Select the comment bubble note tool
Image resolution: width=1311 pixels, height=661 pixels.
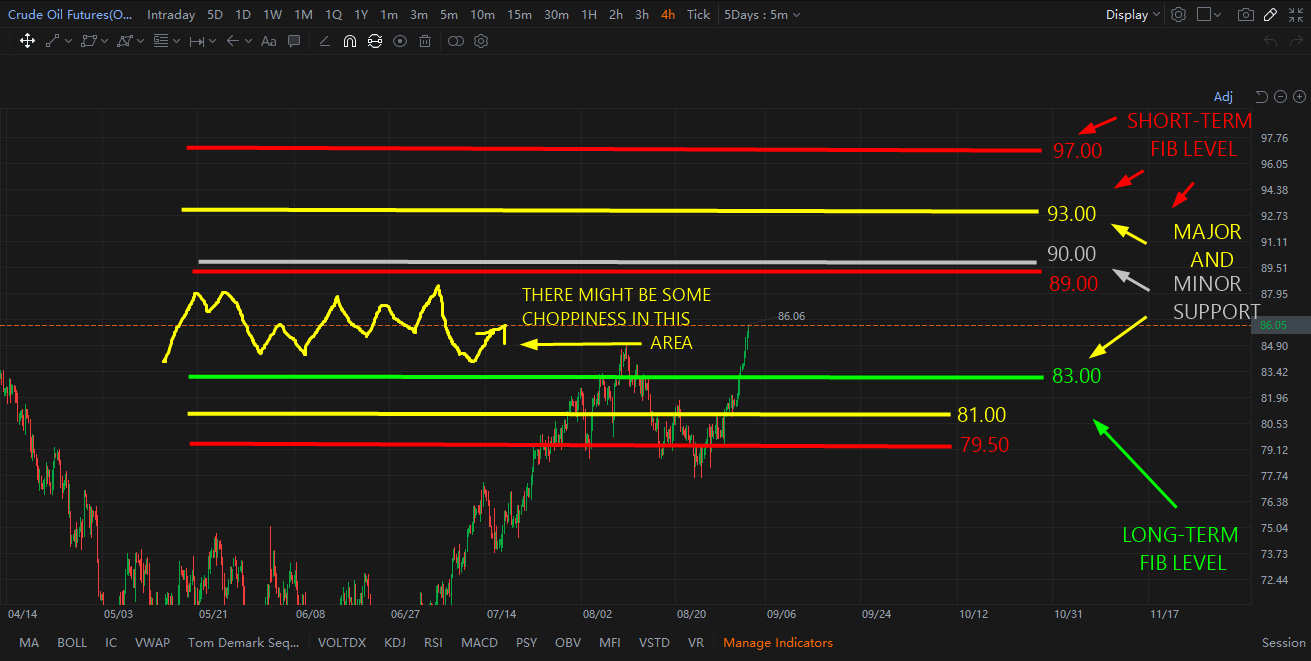(x=294, y=41)
